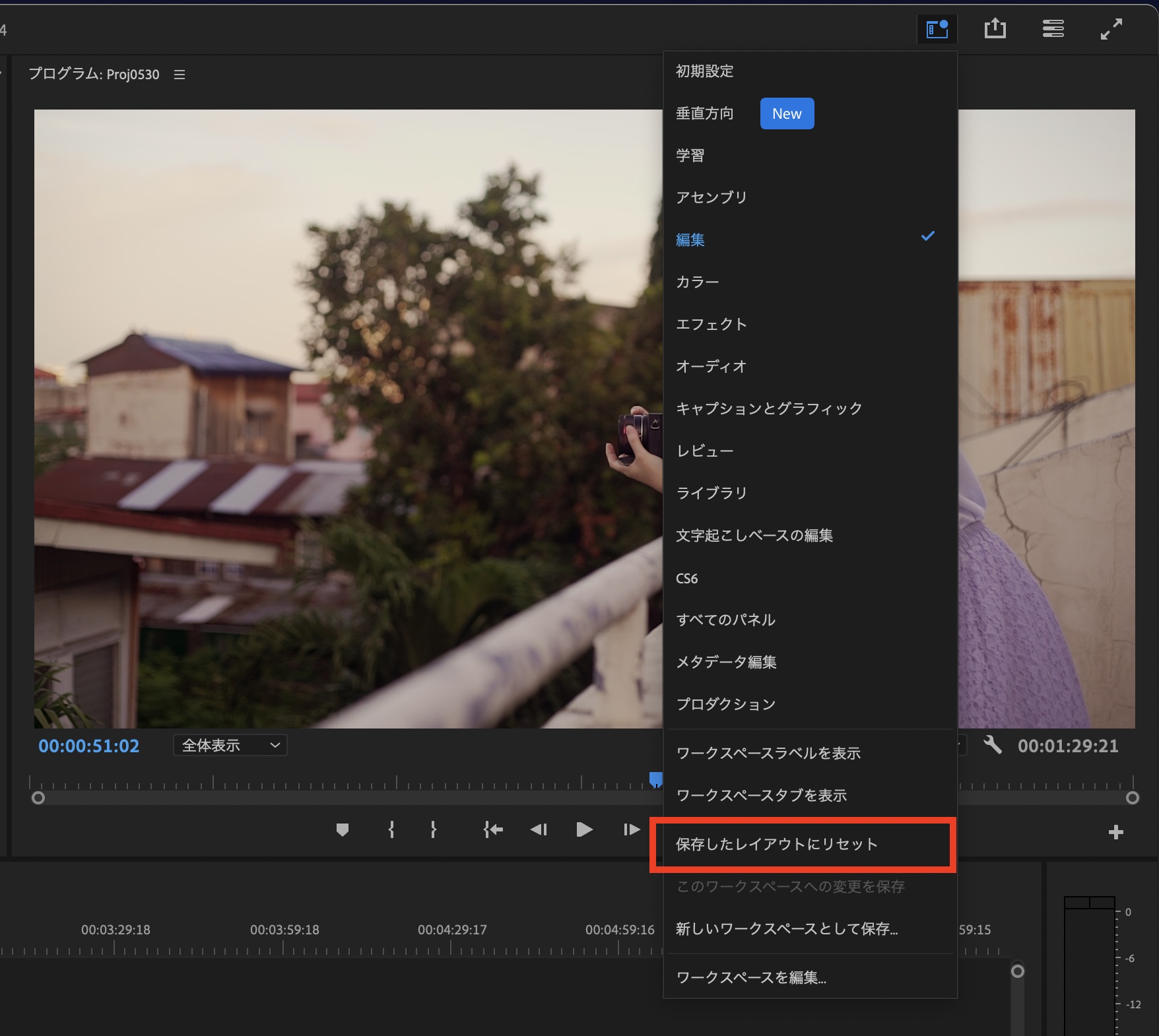
Task: Toggle ワークスペースタブを表示 option
Action: pos(762,795)
